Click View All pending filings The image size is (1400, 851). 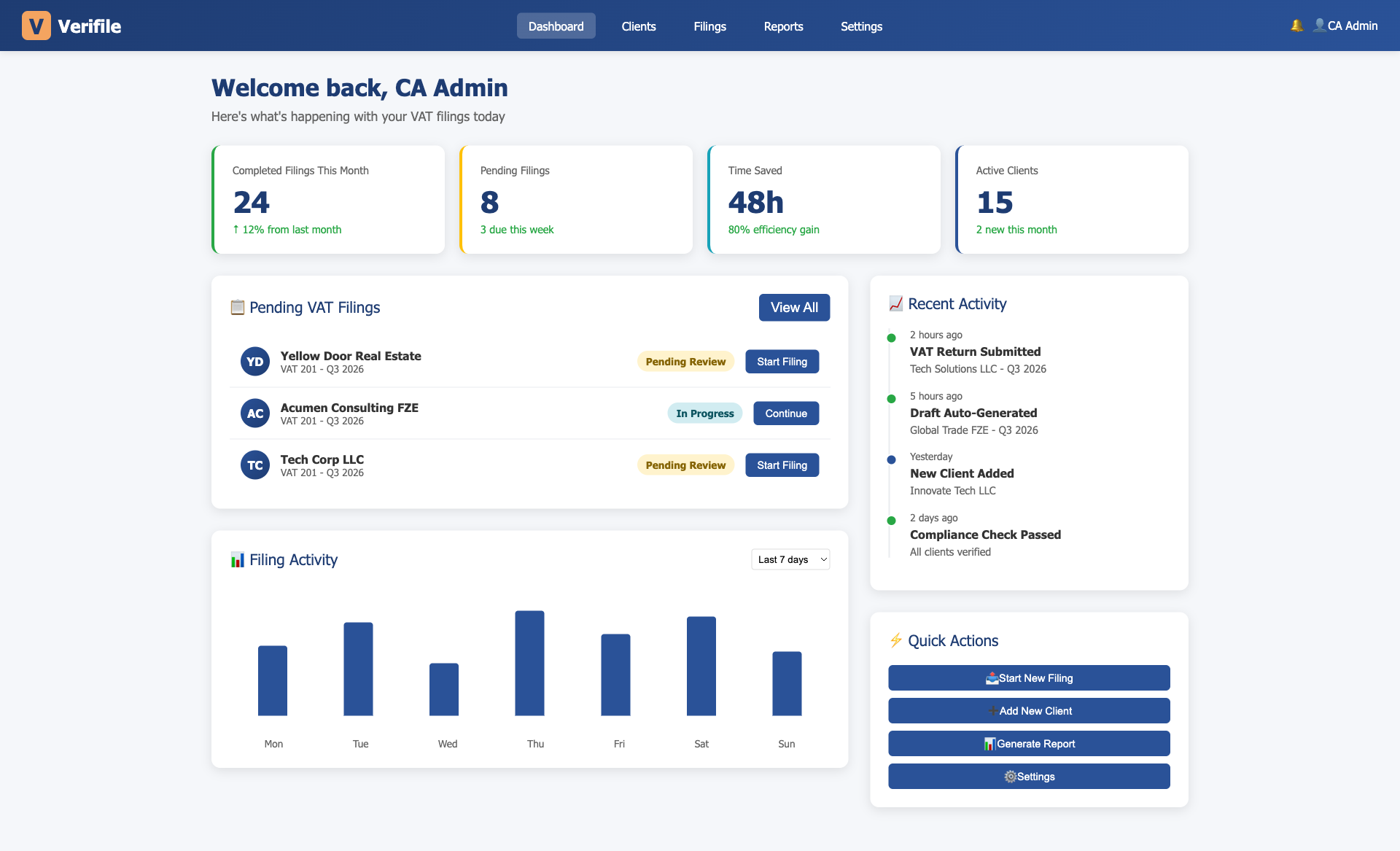794,308
